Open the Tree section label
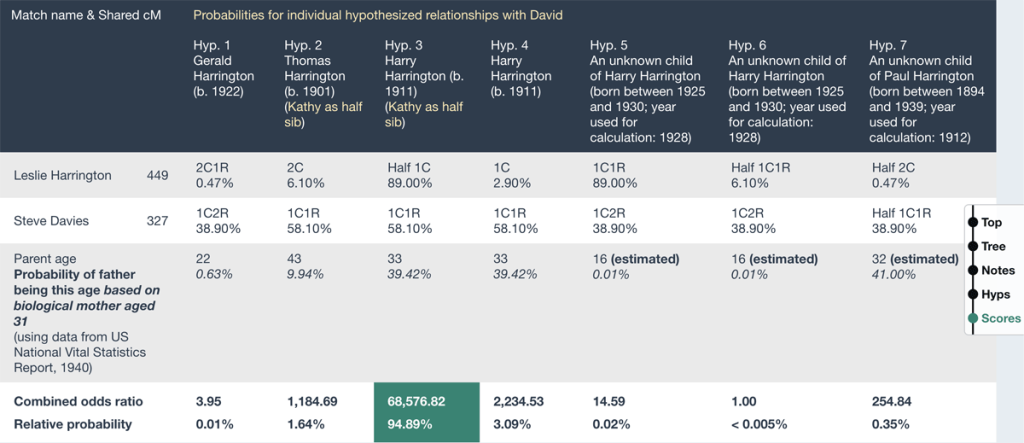 coord(993,246)
